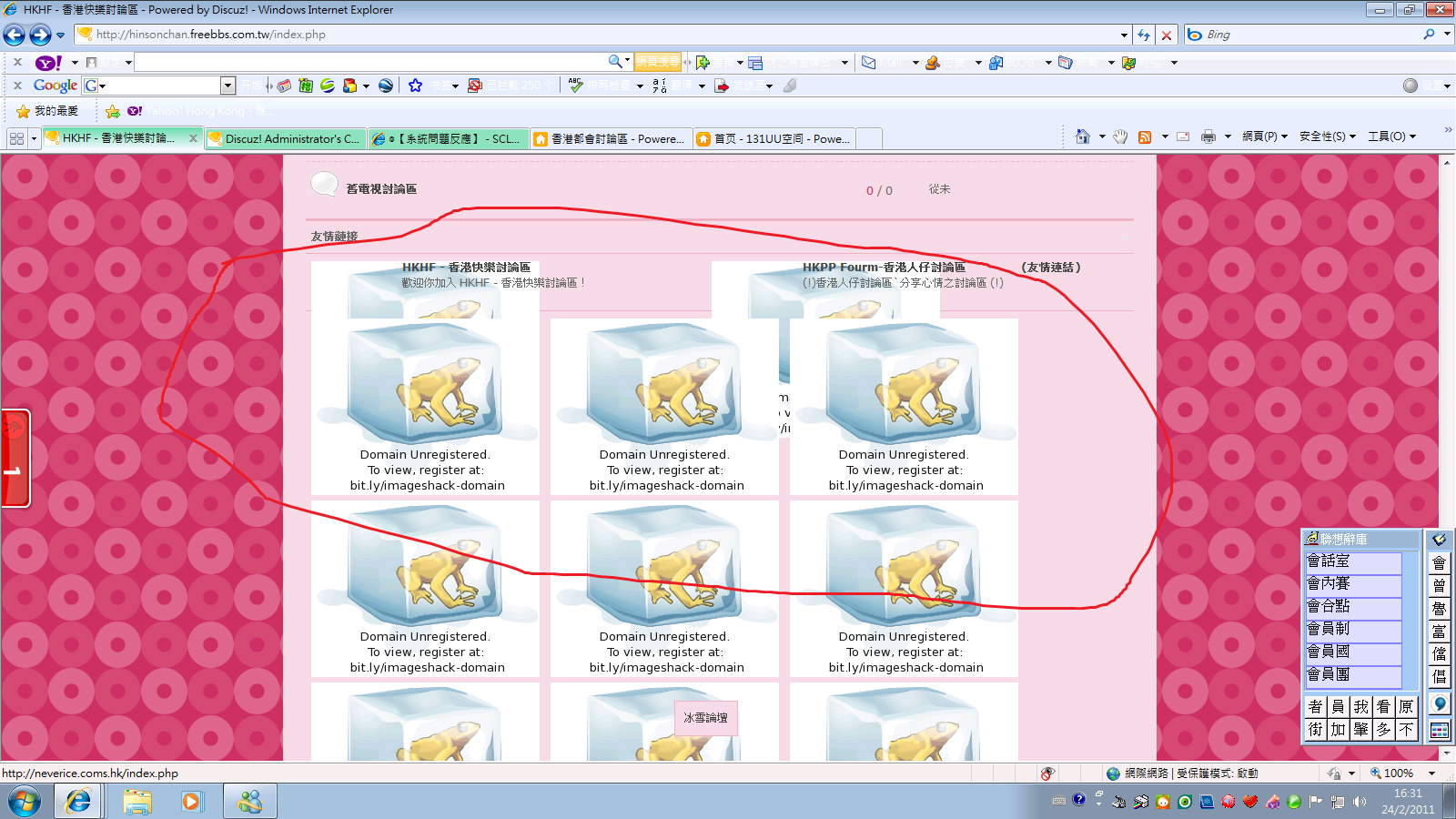The image size is (1456, 819).
Task: Expand the Yahoo! logo dropdown arrow
Action: (75, 63)
